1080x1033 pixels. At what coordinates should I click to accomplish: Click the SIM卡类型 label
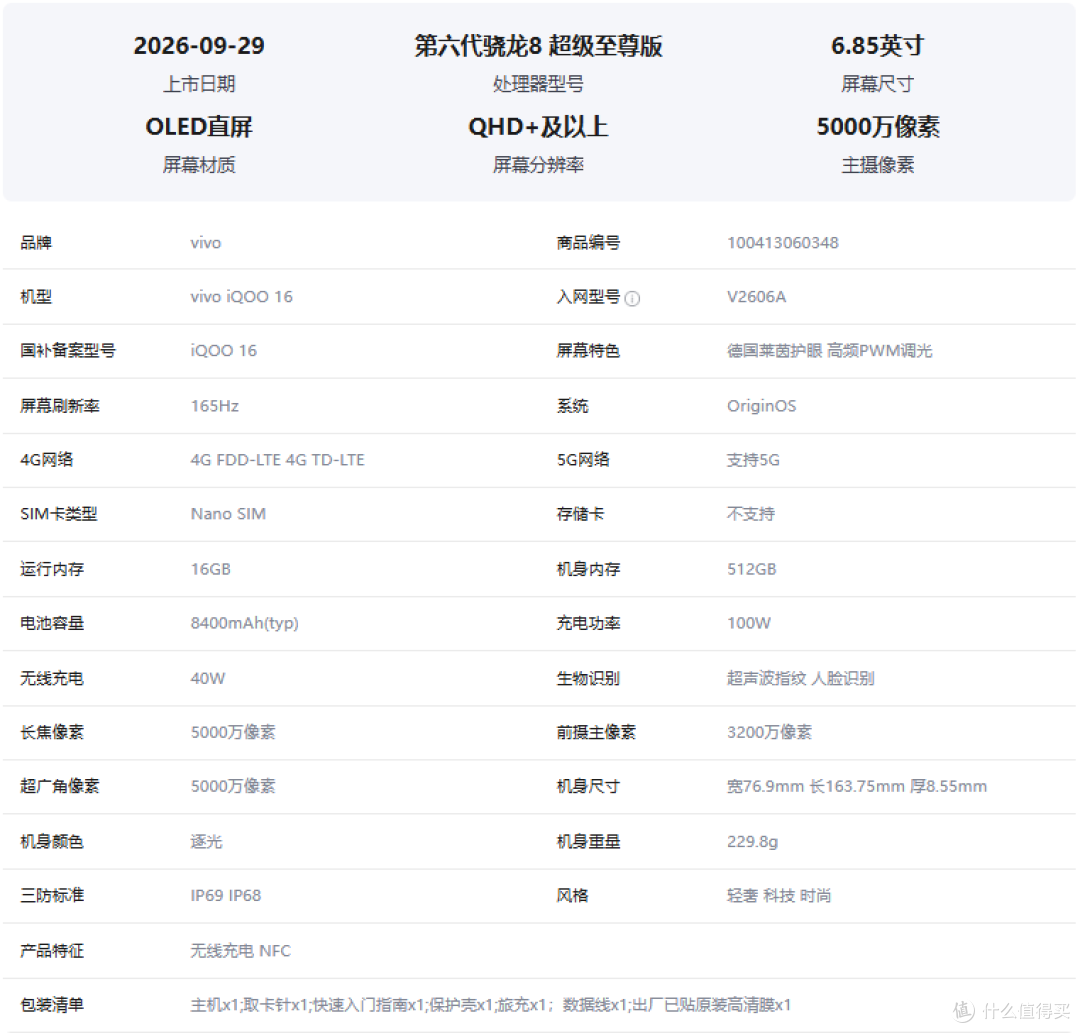pyautogui.click(x=59, y=514)
